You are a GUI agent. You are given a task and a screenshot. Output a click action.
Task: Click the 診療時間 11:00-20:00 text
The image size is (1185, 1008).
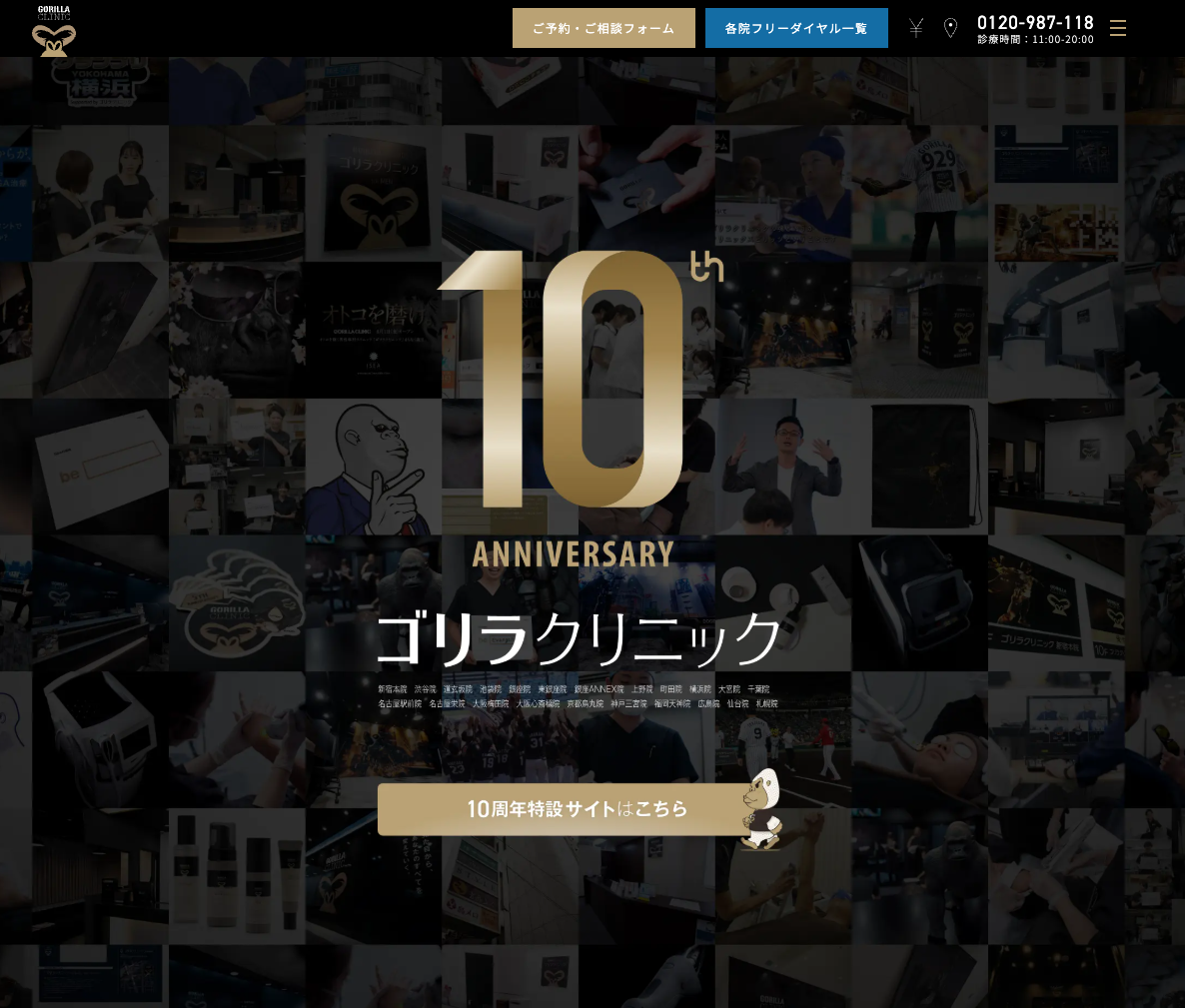click(x=1035, y=39)
